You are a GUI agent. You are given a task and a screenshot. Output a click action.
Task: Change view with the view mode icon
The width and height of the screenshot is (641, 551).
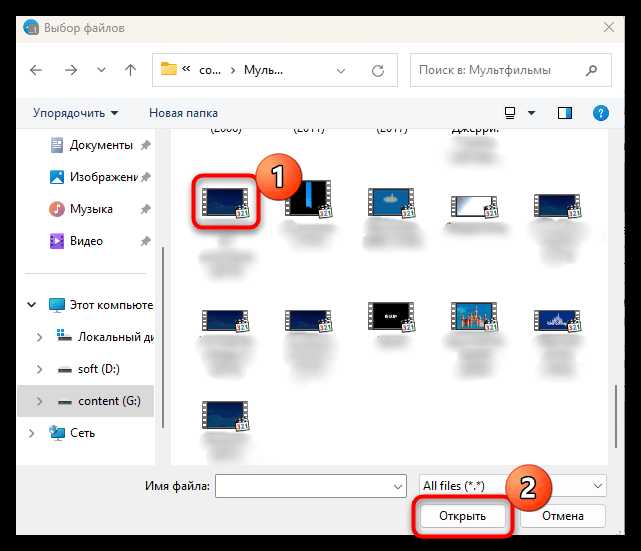coord(510,113)
